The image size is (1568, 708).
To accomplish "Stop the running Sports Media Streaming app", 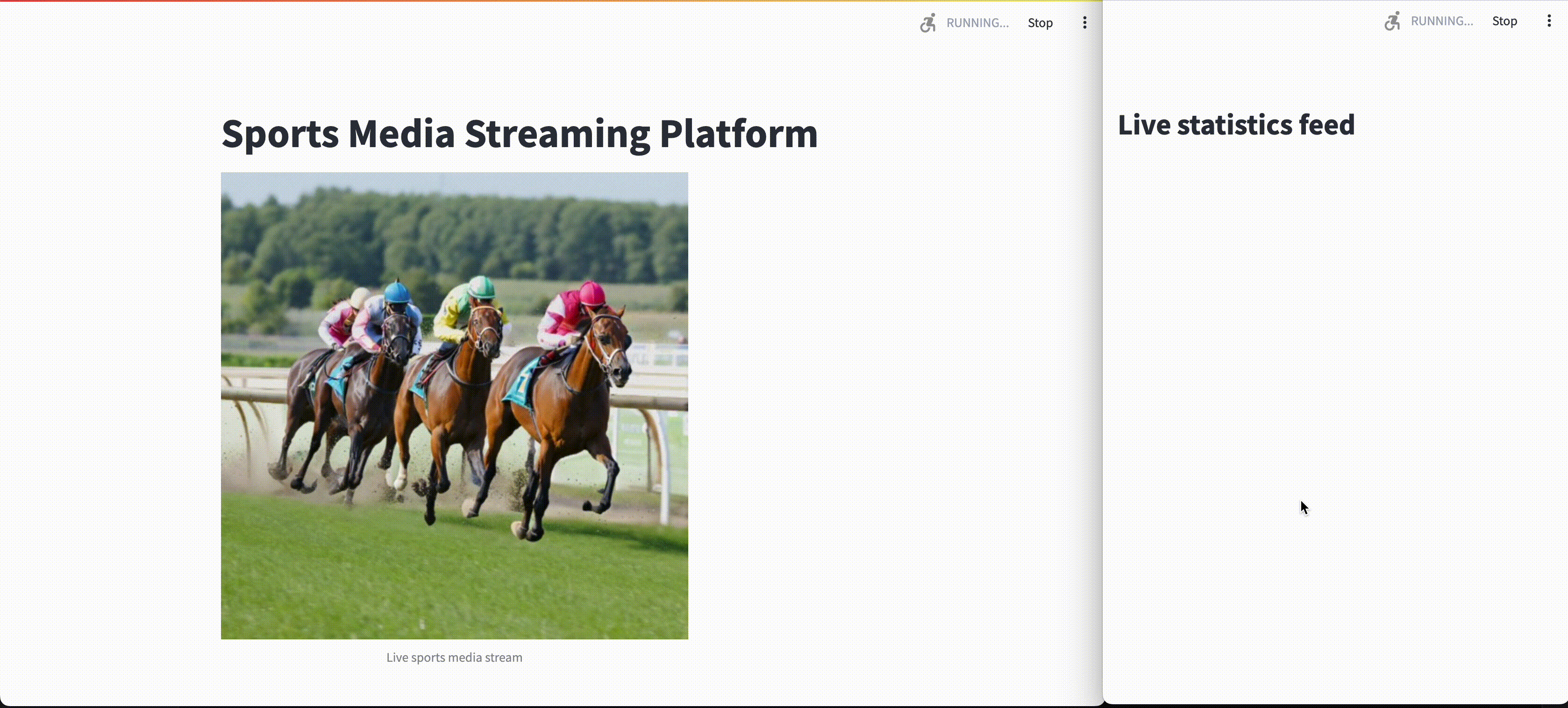I will [1040, 23].
